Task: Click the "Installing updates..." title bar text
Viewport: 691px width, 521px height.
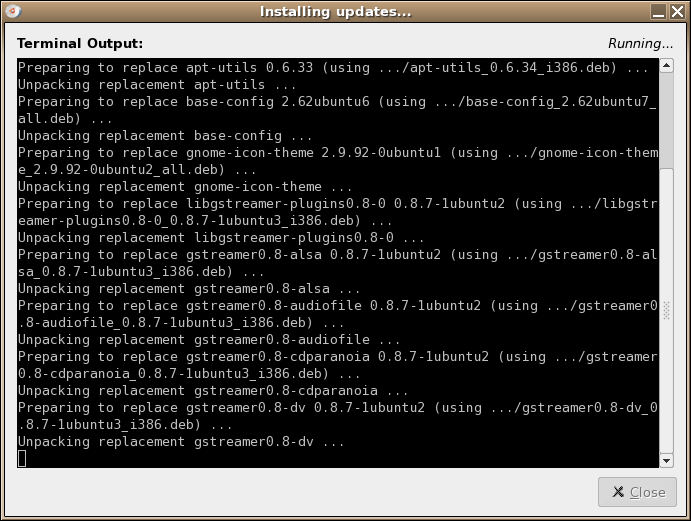Action: click(x=335, y=12)
